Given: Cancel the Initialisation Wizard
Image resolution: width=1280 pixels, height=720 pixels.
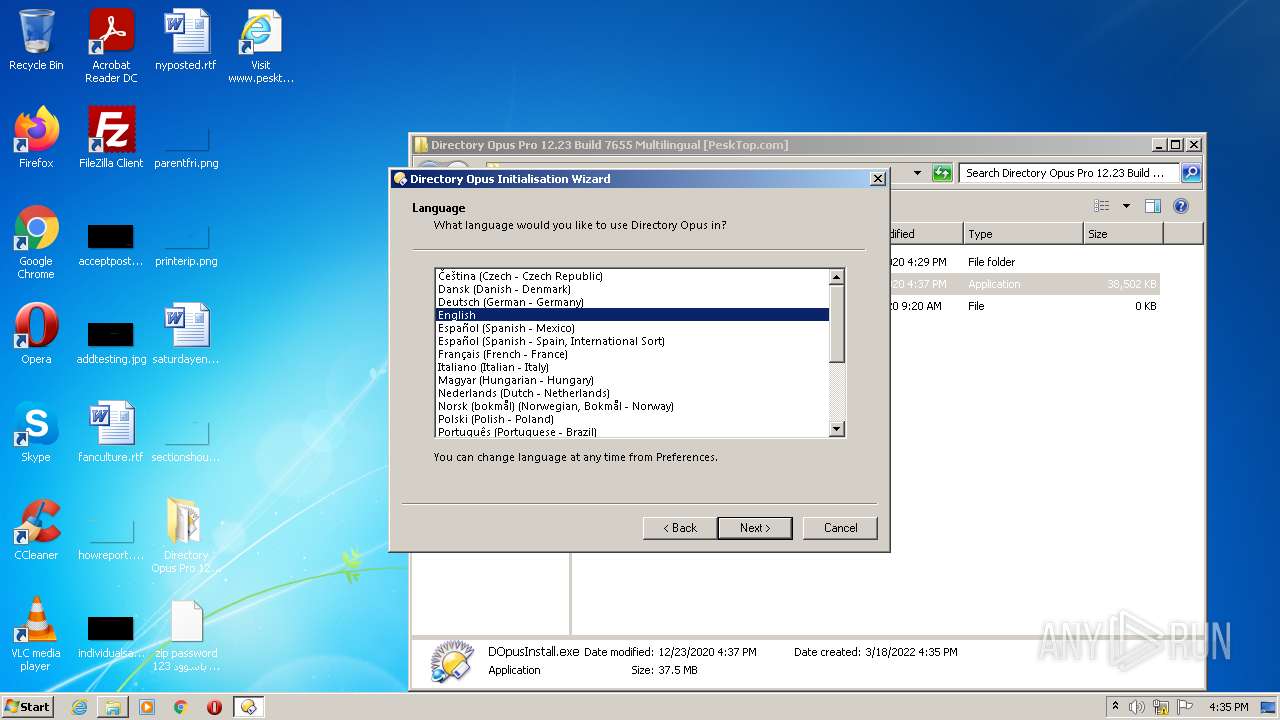Looking at the screenshot, I should (x=840, y=528).
